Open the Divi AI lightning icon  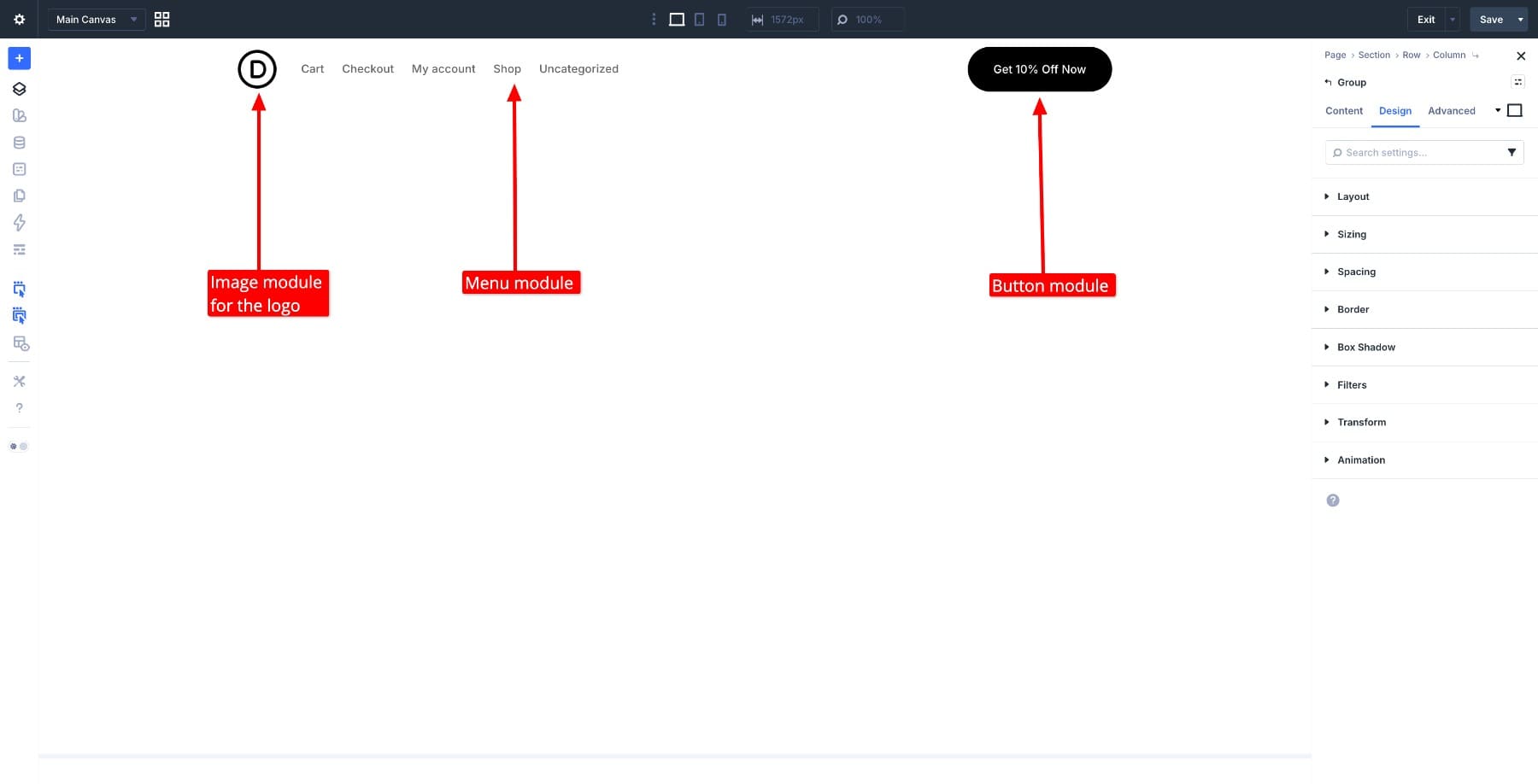19,223
